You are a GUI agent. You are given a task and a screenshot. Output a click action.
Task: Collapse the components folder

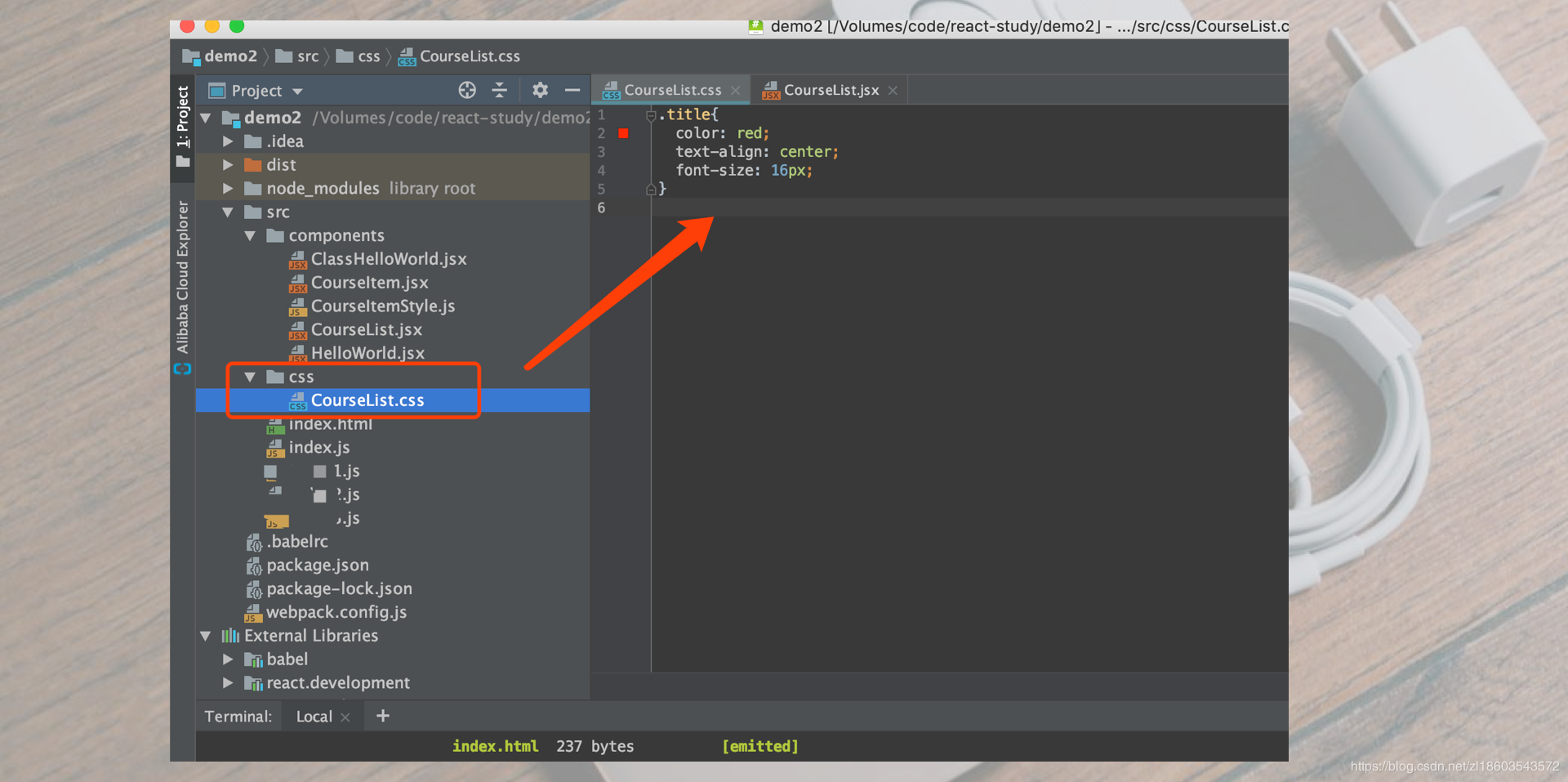(250, 236)
